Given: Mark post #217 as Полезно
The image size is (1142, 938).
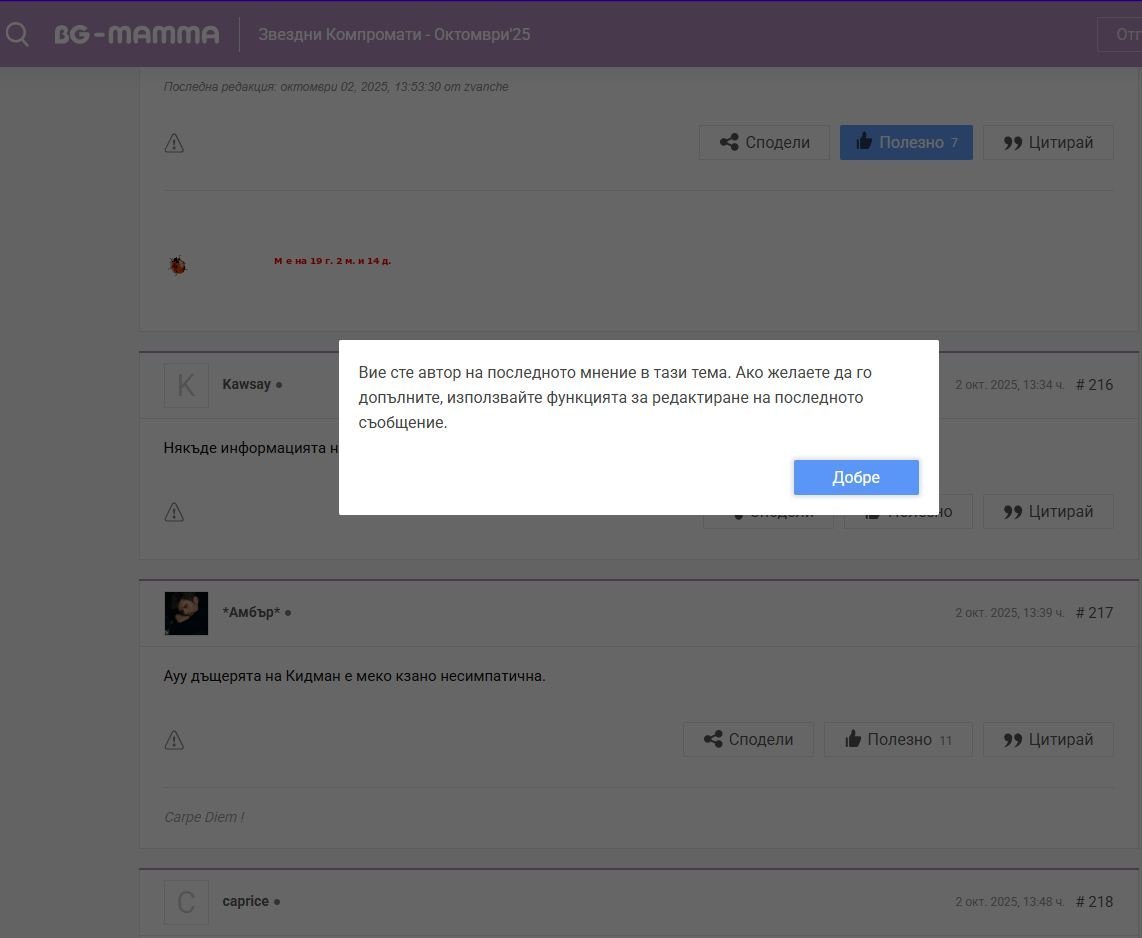Looking at the screenshot, I should click(x=898, y=740).
